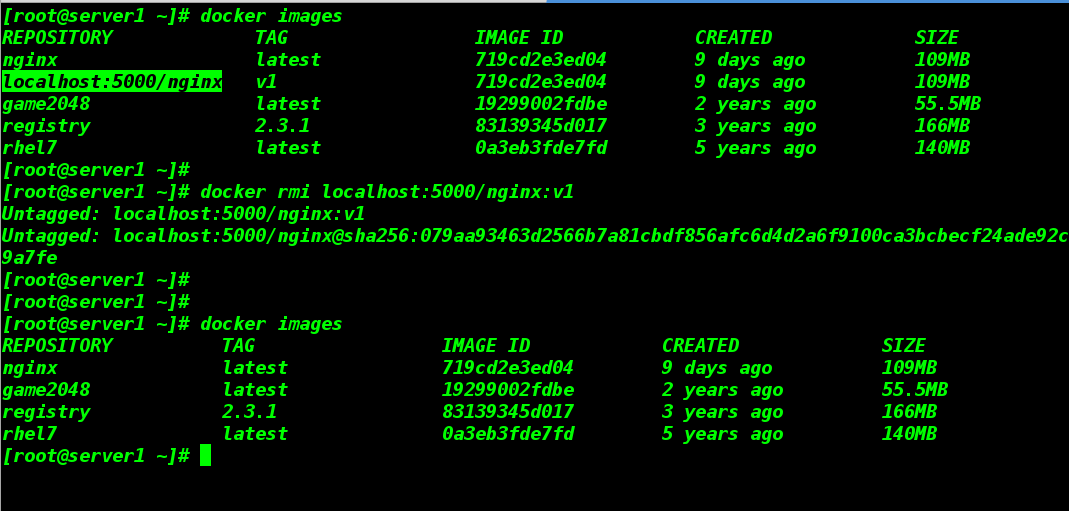
Task: Click the SIZE header in the listing after rmi
Action: point(904,345)
